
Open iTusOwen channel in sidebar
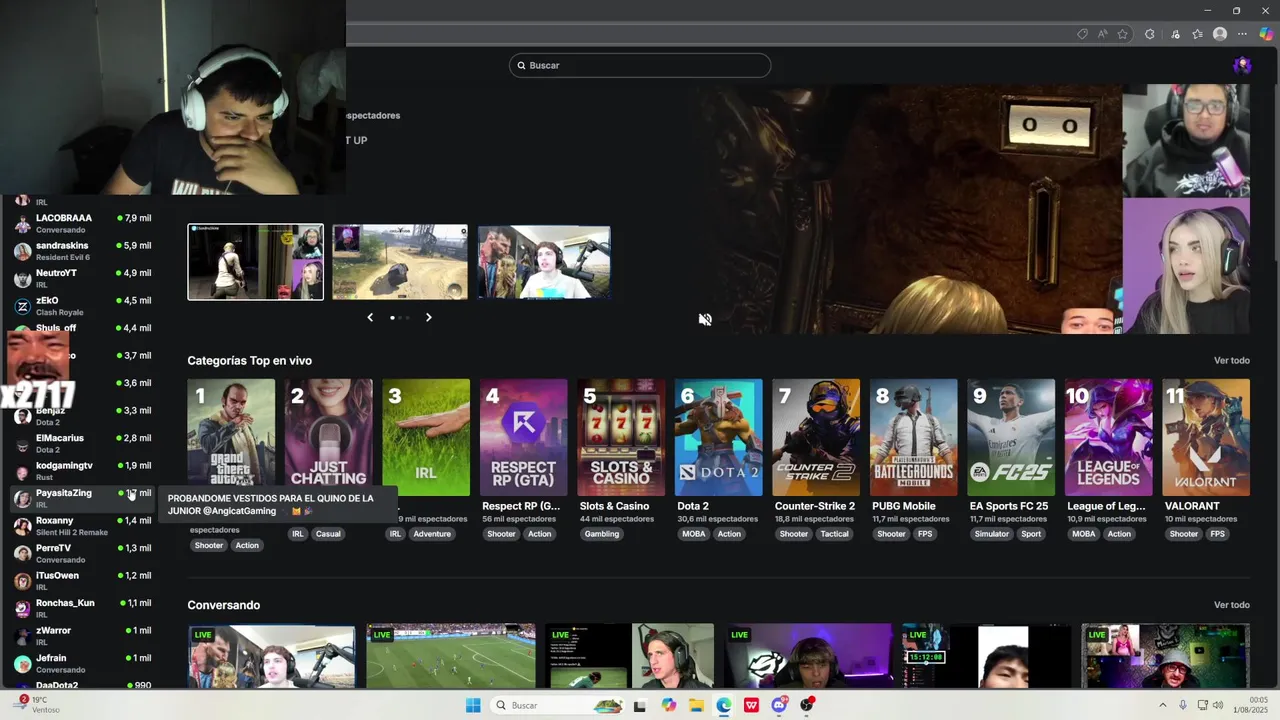tap(83, 581)
